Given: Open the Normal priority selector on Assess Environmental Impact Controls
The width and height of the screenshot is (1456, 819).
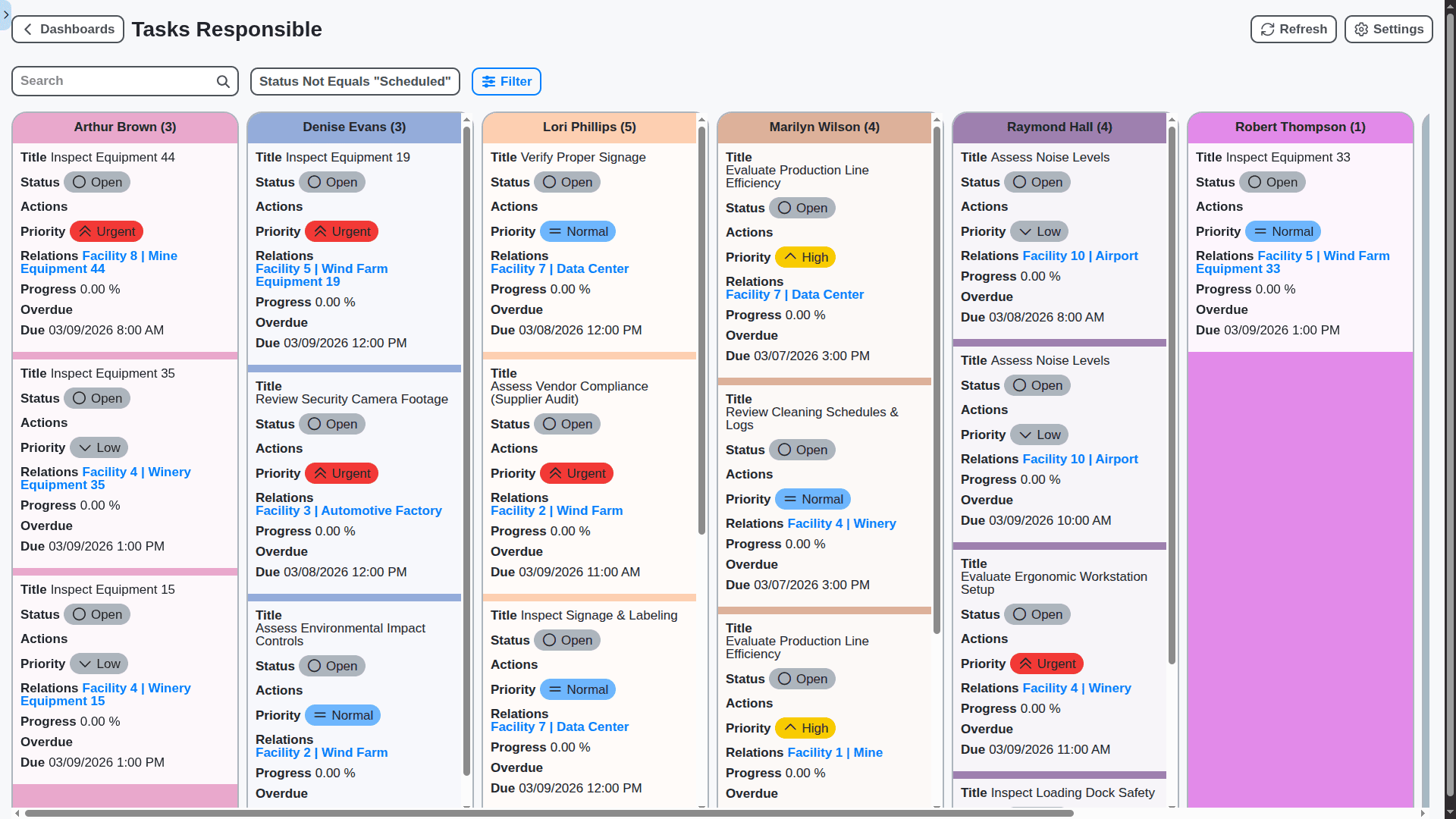Looking at the screenshot, I should [x=342, y=715].
